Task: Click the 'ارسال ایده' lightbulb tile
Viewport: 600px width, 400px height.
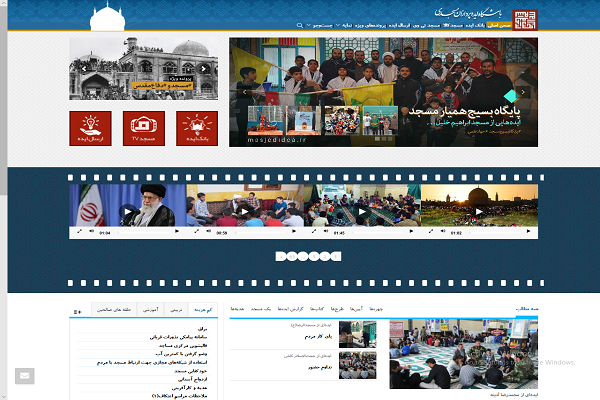Action: (x=89, y=129)
